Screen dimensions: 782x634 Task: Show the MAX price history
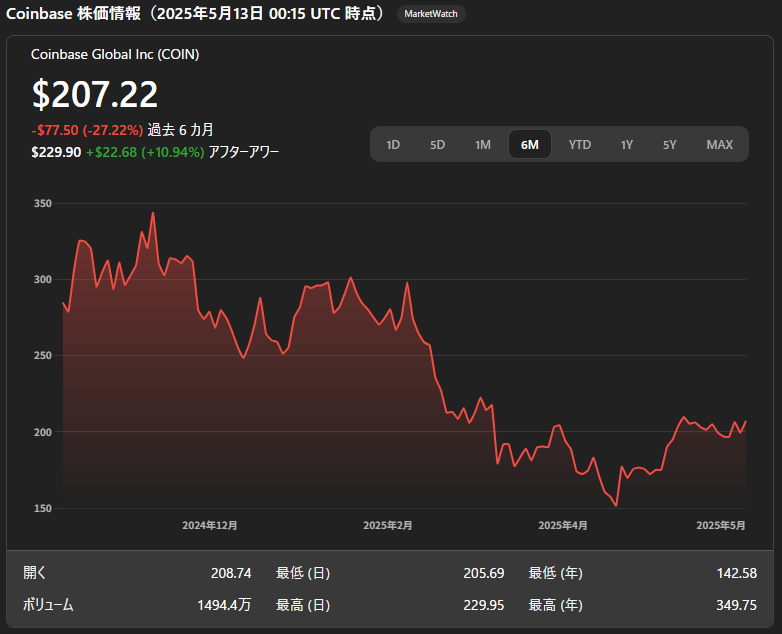[x=719, y=145]
